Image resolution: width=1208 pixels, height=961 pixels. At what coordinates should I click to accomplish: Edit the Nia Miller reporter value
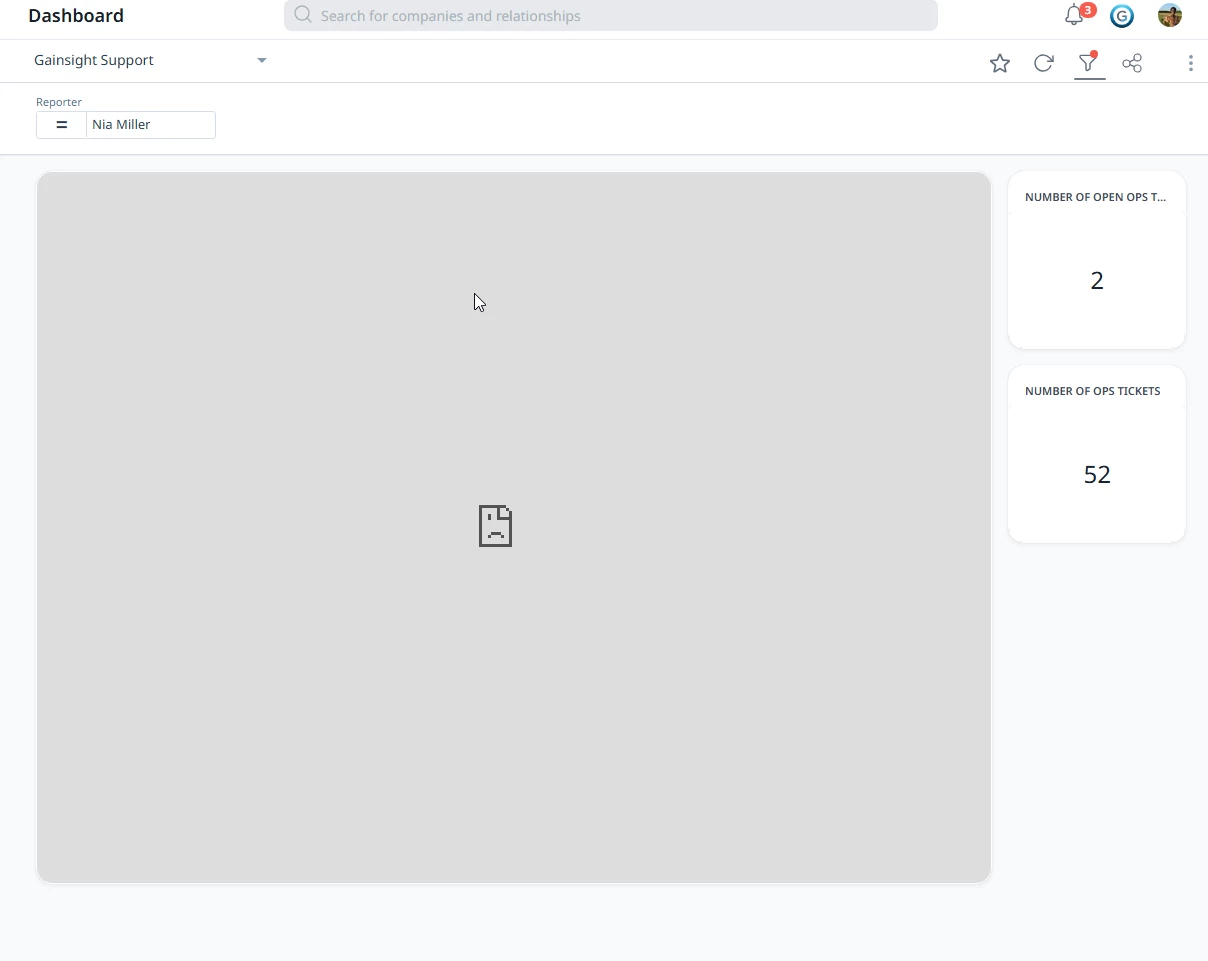tap(150, 125)
